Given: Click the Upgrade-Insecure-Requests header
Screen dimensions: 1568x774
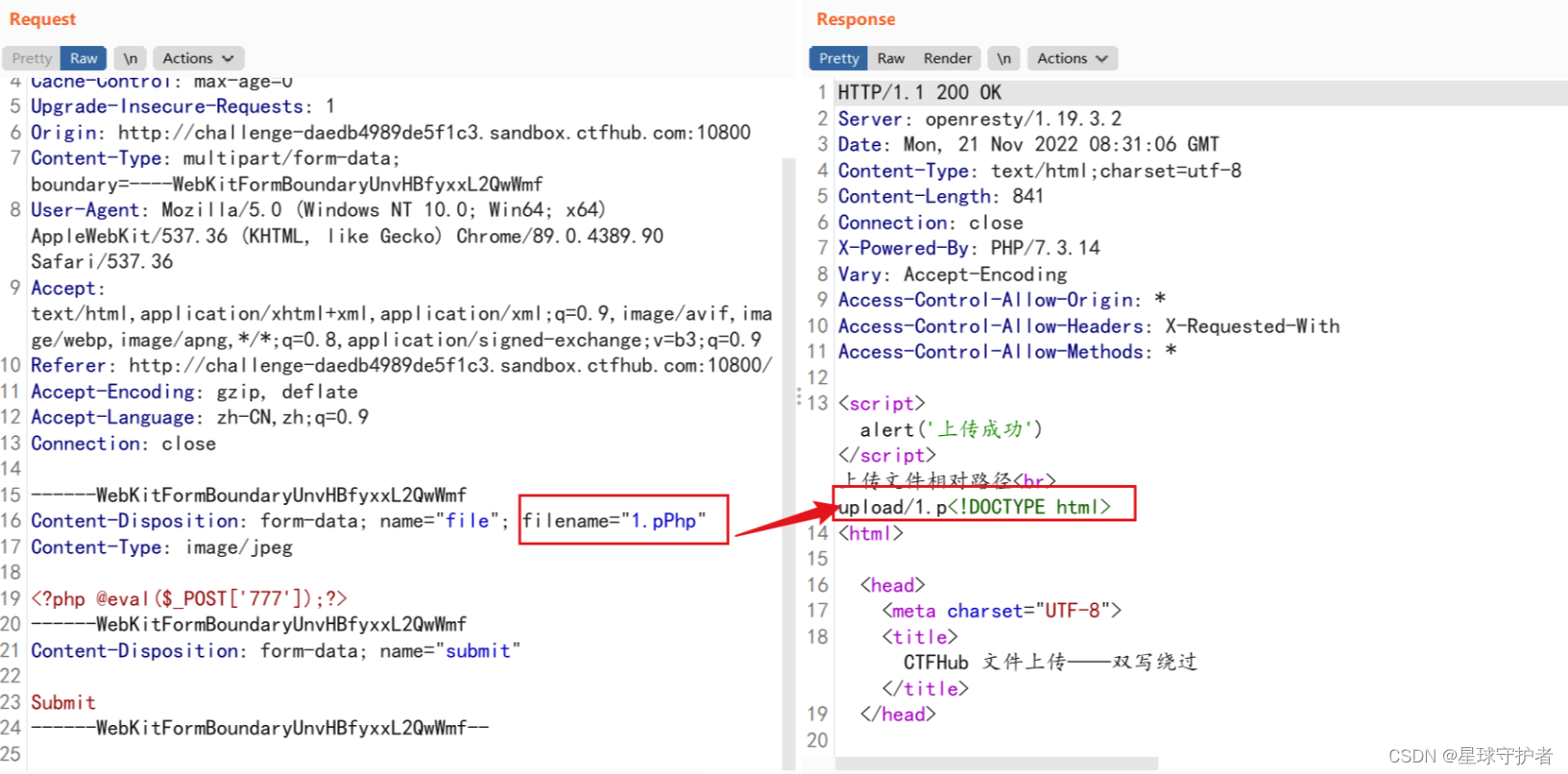Looking at the screenshot, I should (x=182, y=107).
